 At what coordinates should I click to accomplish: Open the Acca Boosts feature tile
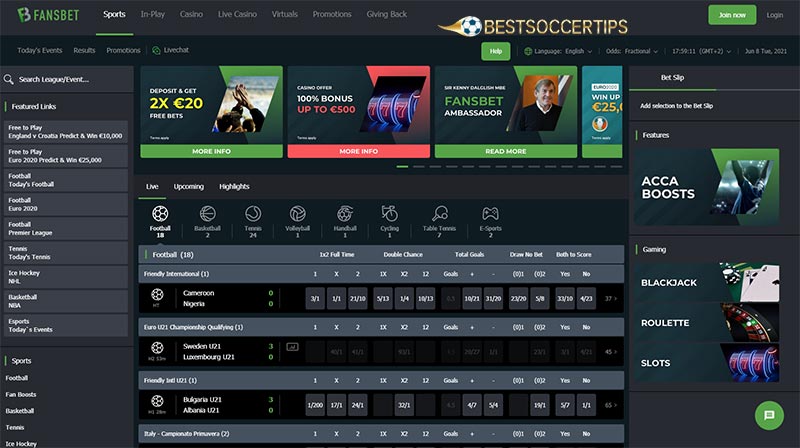707,187
